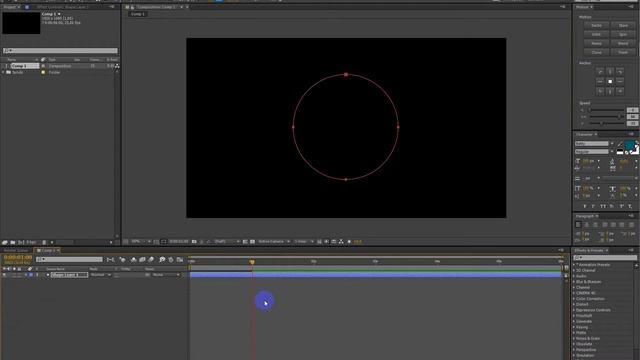
Task: Expand the Blur & Sharpen category
Action: [574, 282]
